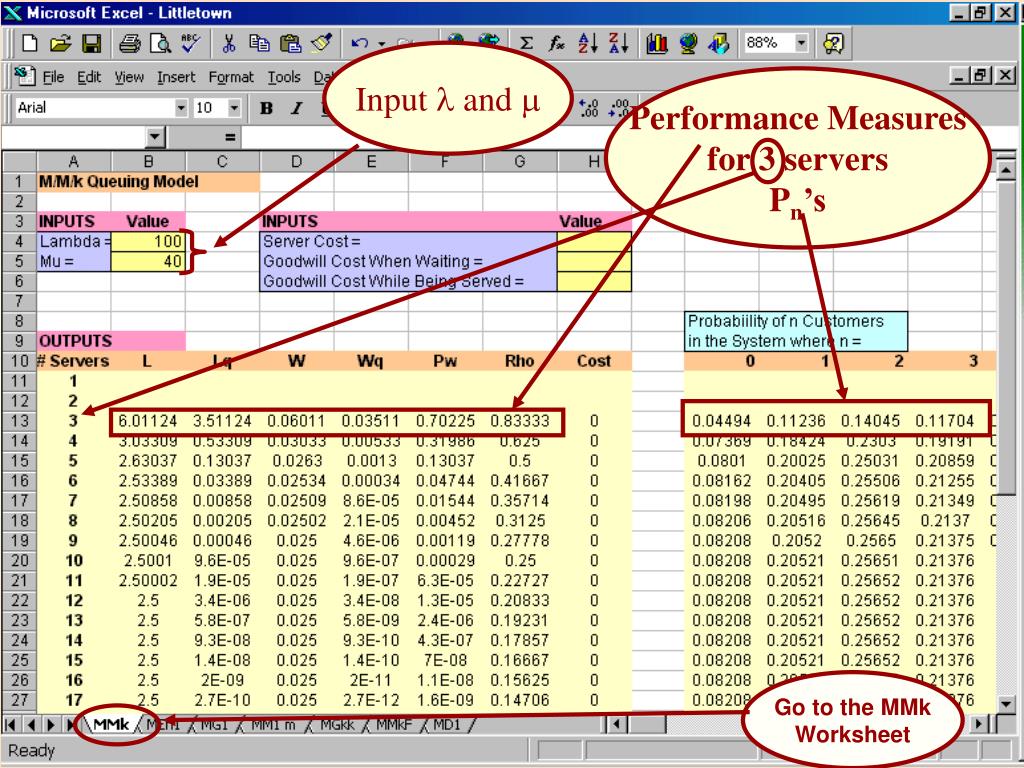Click the Open file folder icon

coord(60,44)
